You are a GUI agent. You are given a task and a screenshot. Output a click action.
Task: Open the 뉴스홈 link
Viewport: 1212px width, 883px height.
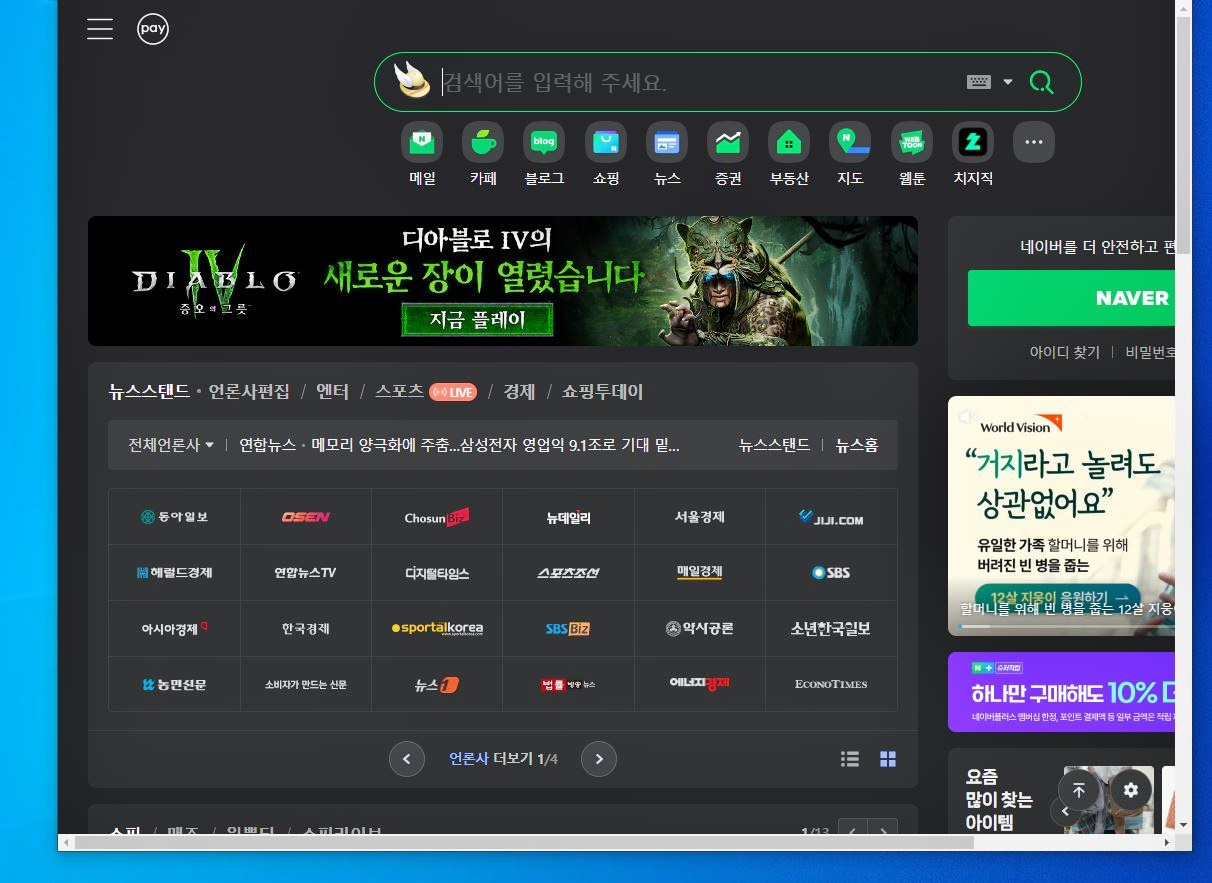[857, 445]
